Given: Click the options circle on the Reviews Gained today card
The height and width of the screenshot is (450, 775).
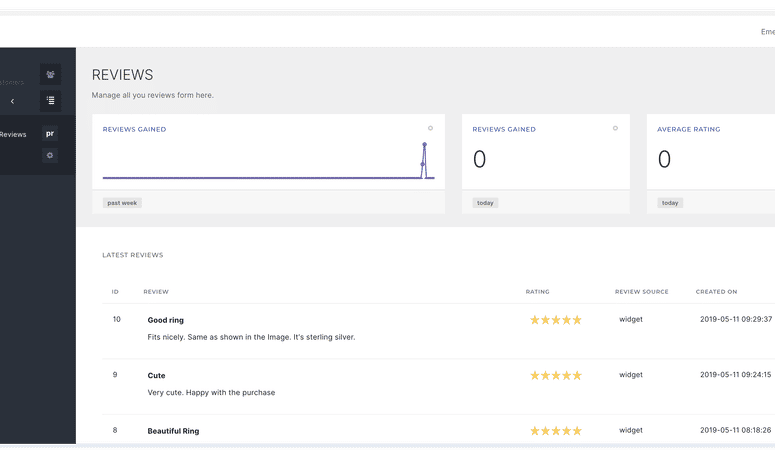Looking at the screenshot, I should point(615,128).
